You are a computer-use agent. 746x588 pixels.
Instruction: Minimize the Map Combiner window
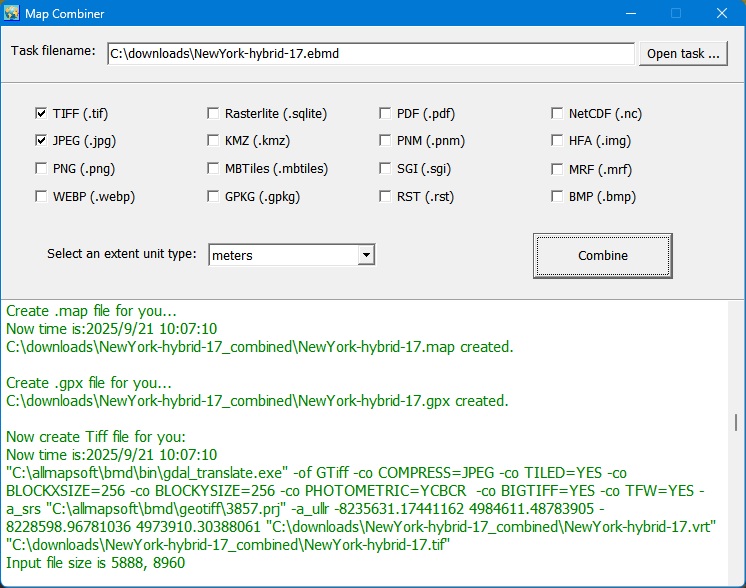[629, 14]
